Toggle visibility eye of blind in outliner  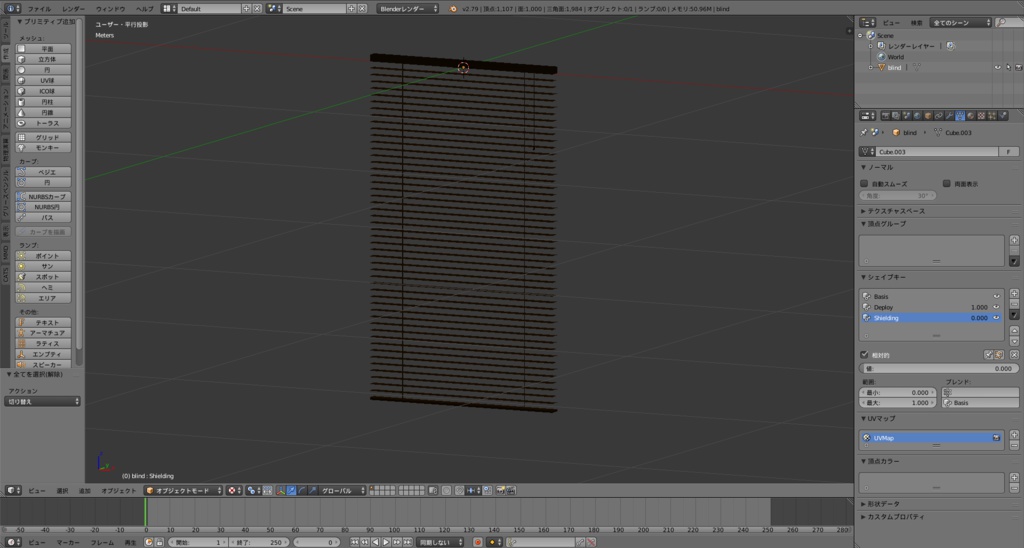coord(997,67)
